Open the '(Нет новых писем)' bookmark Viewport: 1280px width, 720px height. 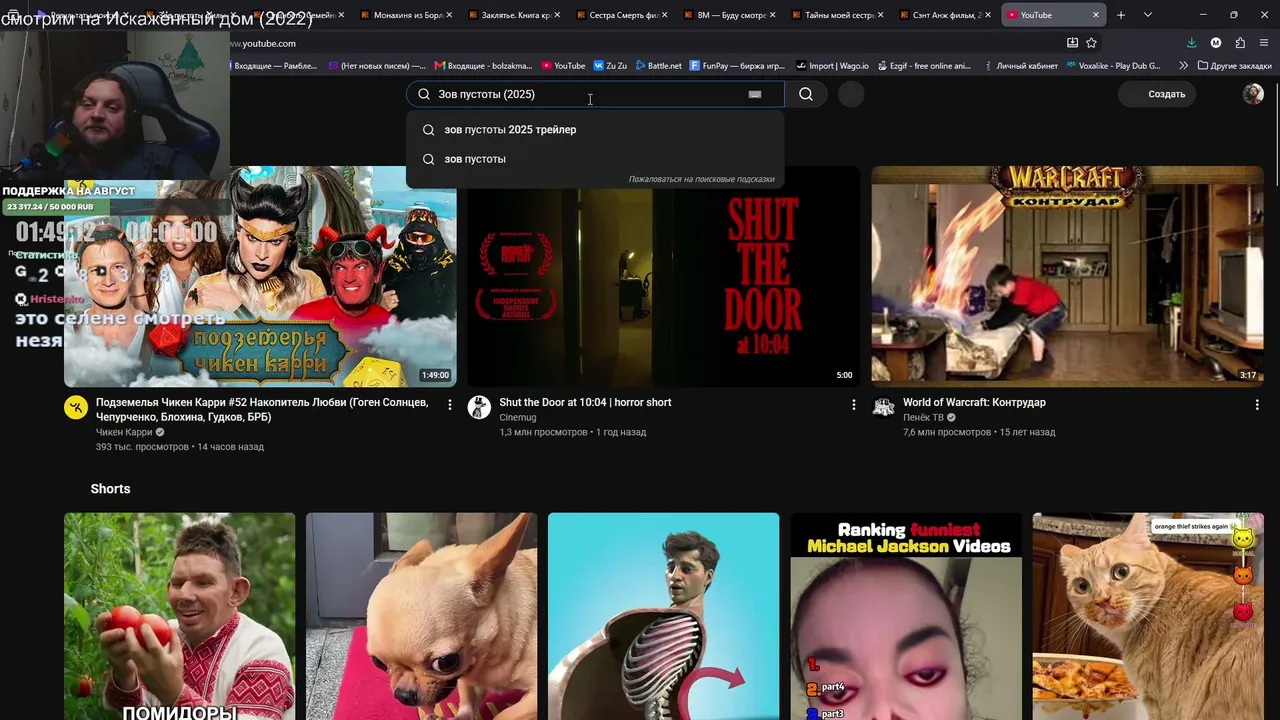tap(376, 66)
